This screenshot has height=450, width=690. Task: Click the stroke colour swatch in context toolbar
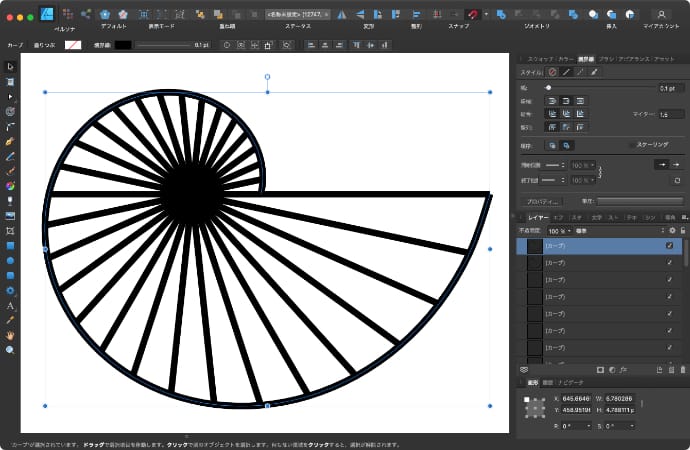click(123, 45)
